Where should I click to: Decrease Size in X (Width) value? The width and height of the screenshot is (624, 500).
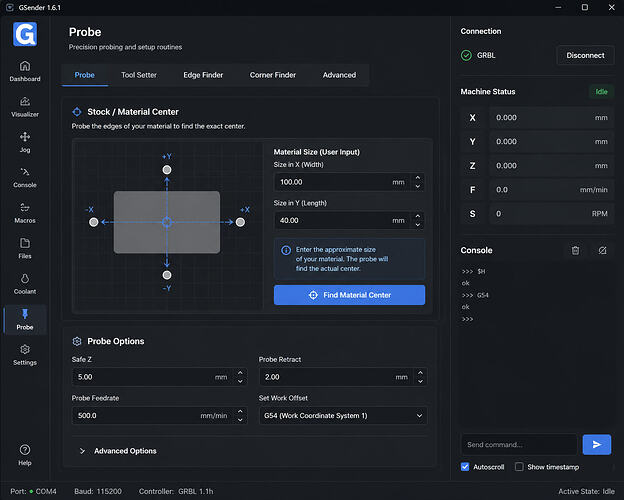417,186
